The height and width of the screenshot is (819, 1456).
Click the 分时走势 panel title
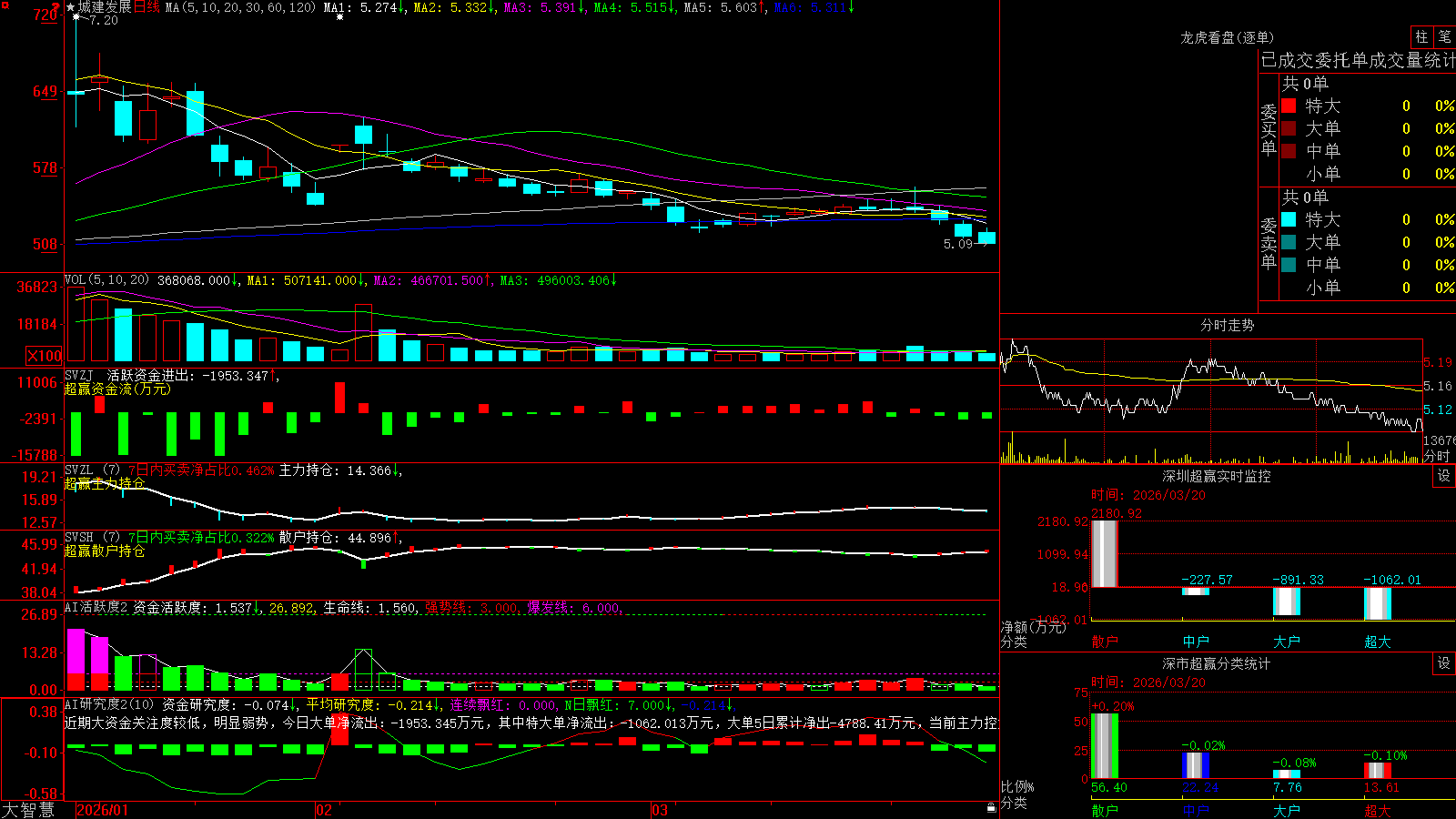pyautogui.click(x=1227, y=325)
